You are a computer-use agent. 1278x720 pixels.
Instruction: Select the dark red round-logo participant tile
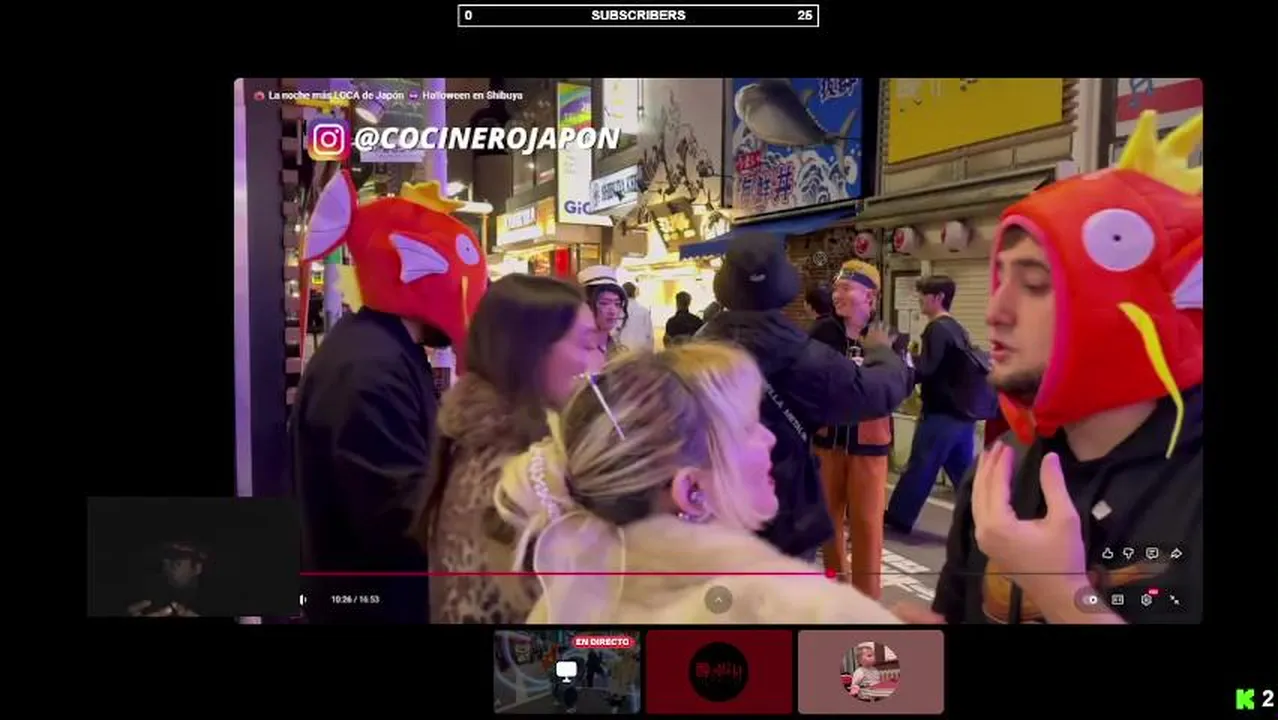point(719,671)
